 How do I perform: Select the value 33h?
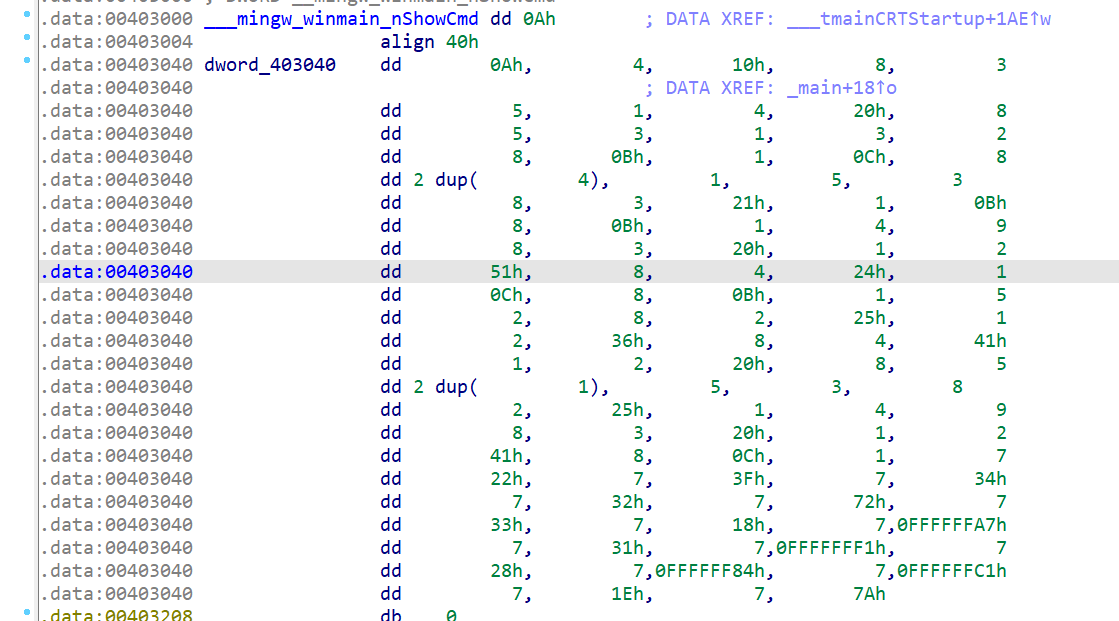[x=506, y=525]
